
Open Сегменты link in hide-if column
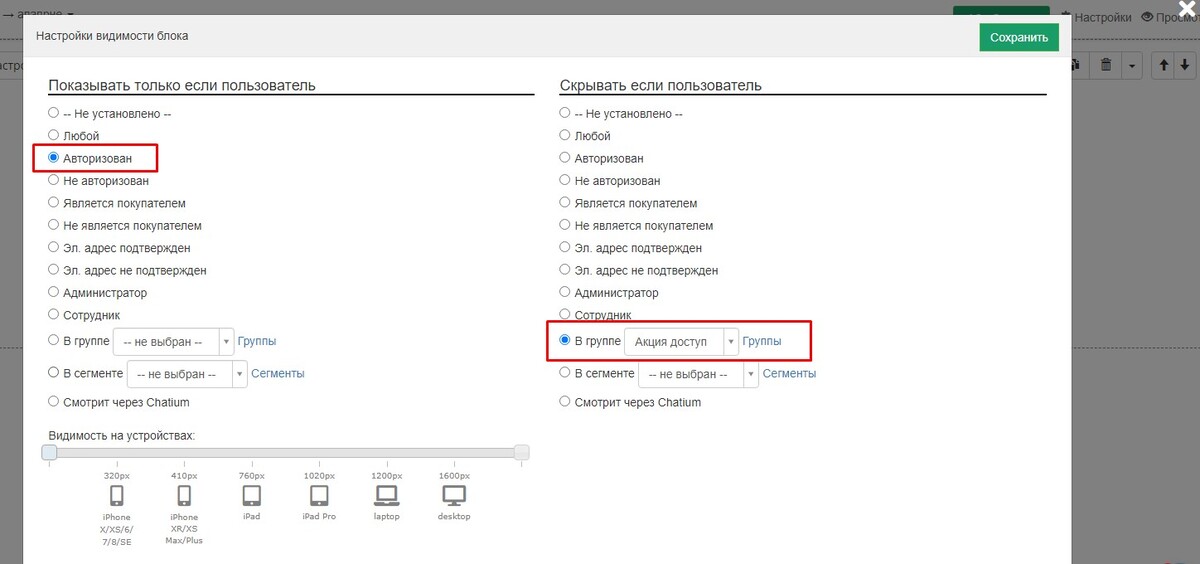pos(790,373)
